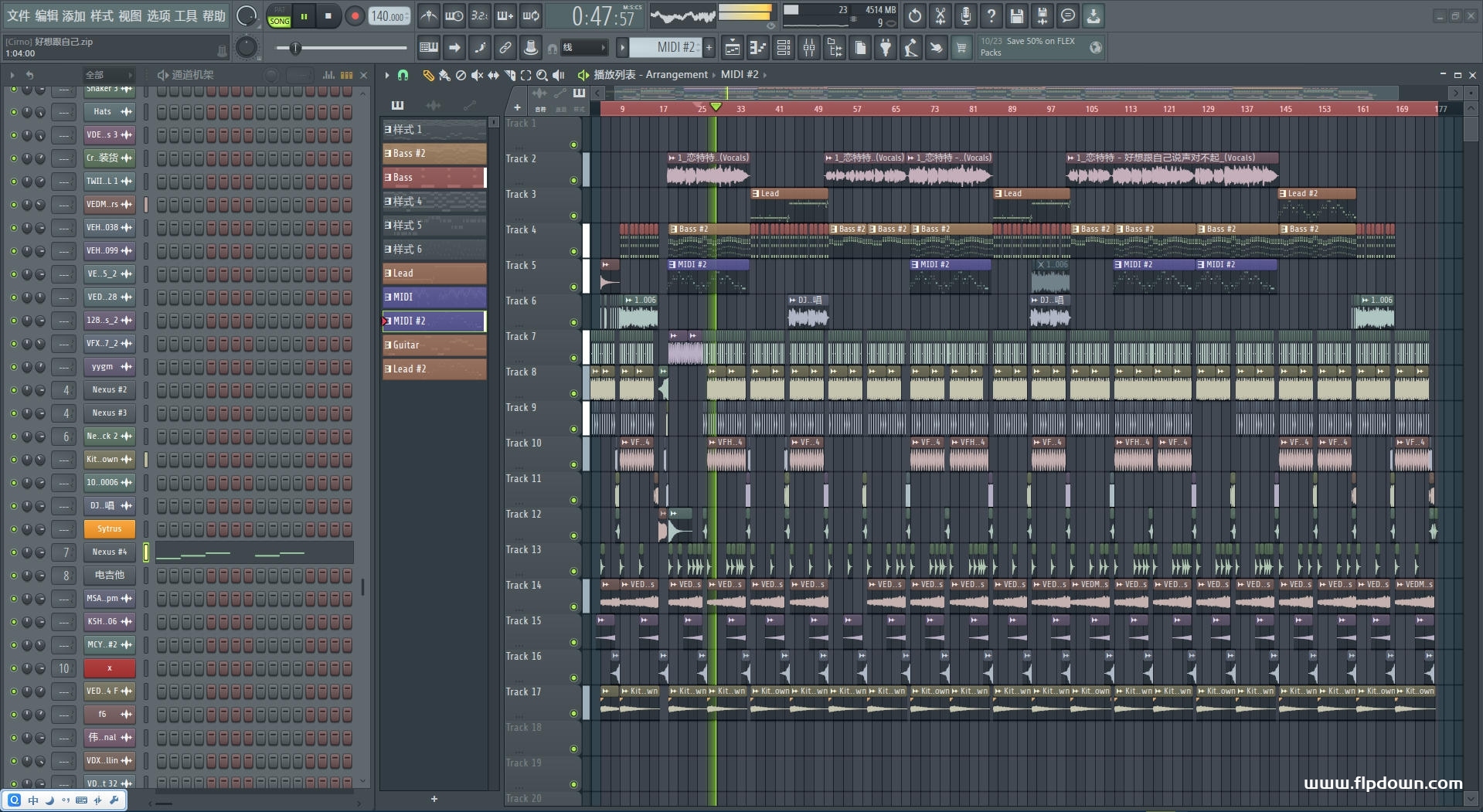The width and height of the screenshot is (1483, 812).
Task: Select the pencil draw tool in playlist
Action: (427, 75)
